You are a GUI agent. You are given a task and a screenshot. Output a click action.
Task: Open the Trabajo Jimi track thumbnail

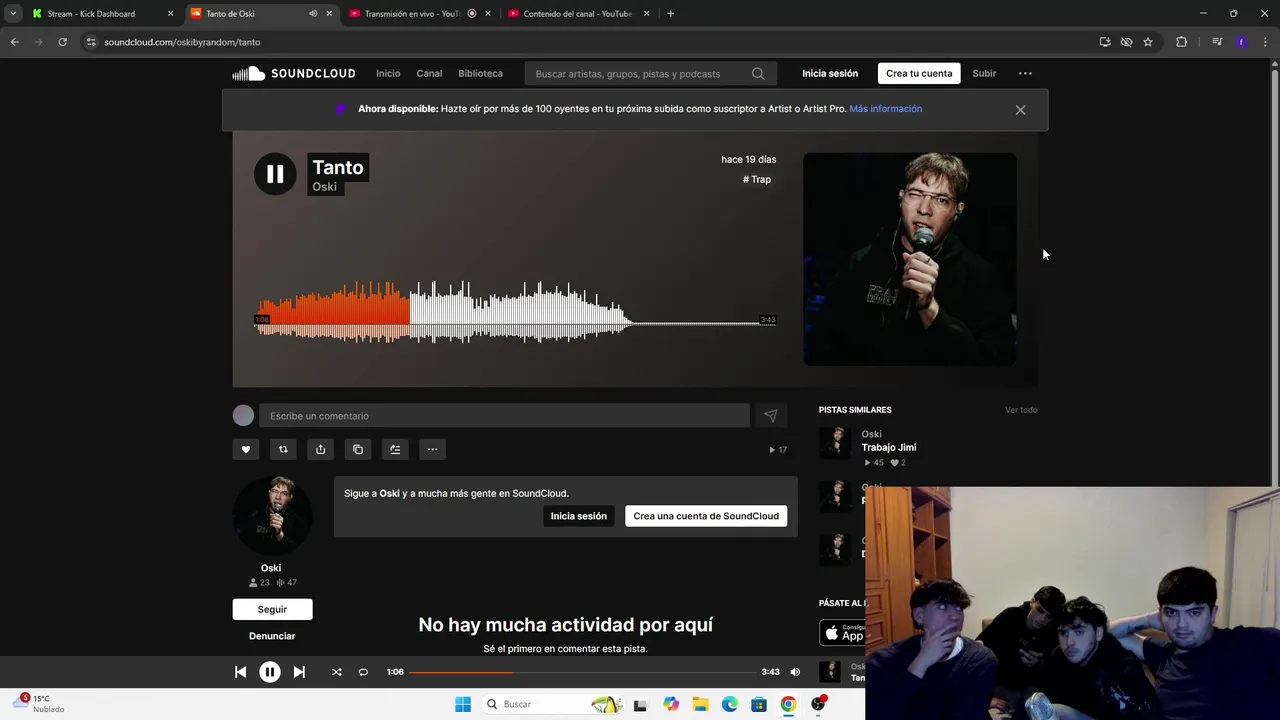tap(835, 443)
